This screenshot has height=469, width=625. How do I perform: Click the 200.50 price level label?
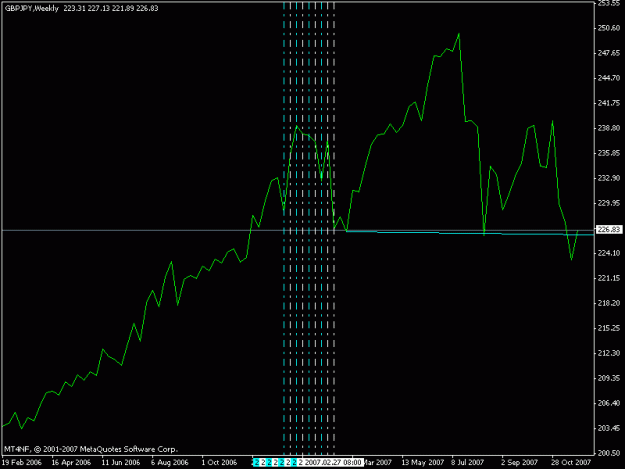click(609, 453)
